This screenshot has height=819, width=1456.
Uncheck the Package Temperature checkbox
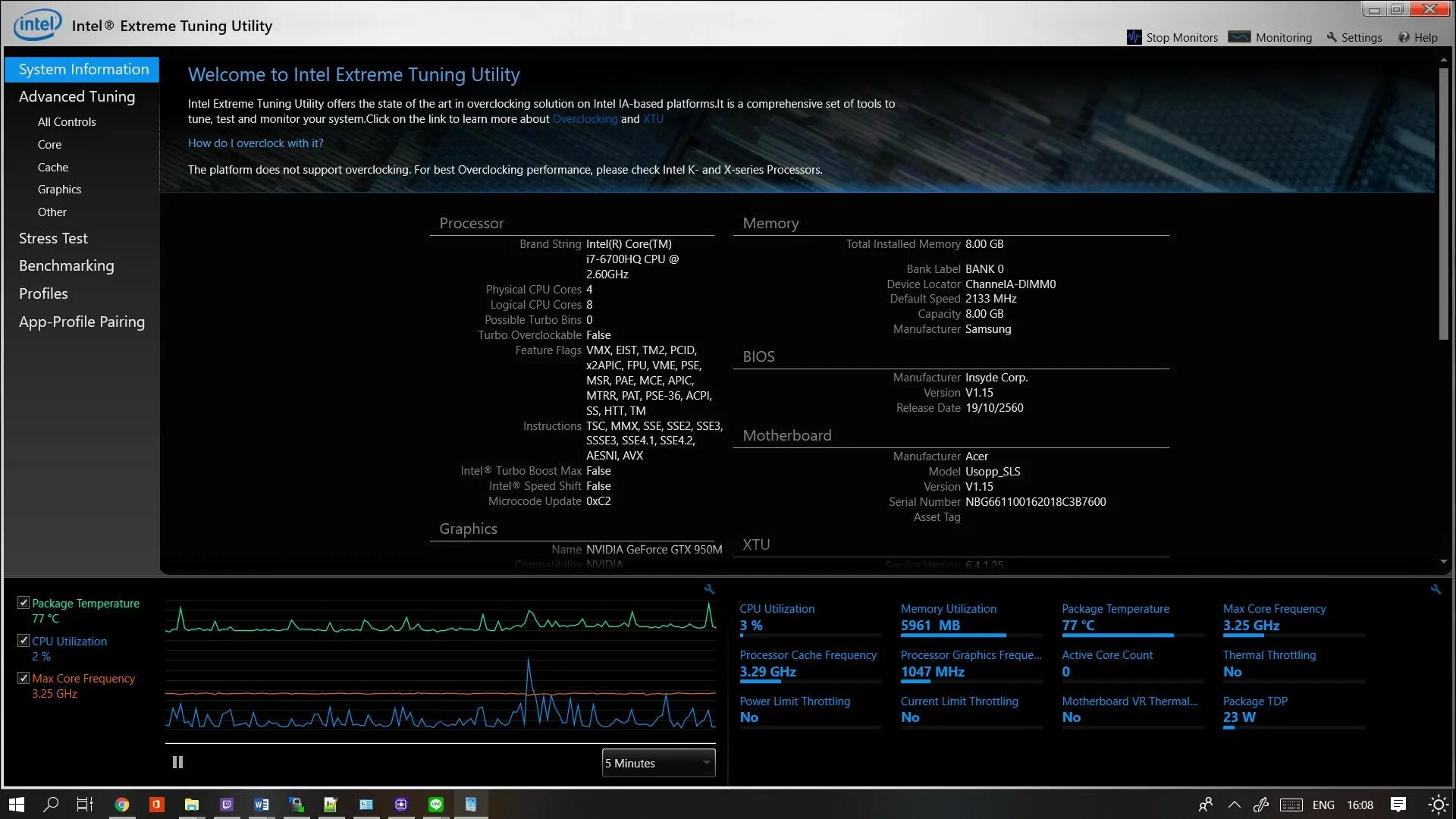coord(24,603)
